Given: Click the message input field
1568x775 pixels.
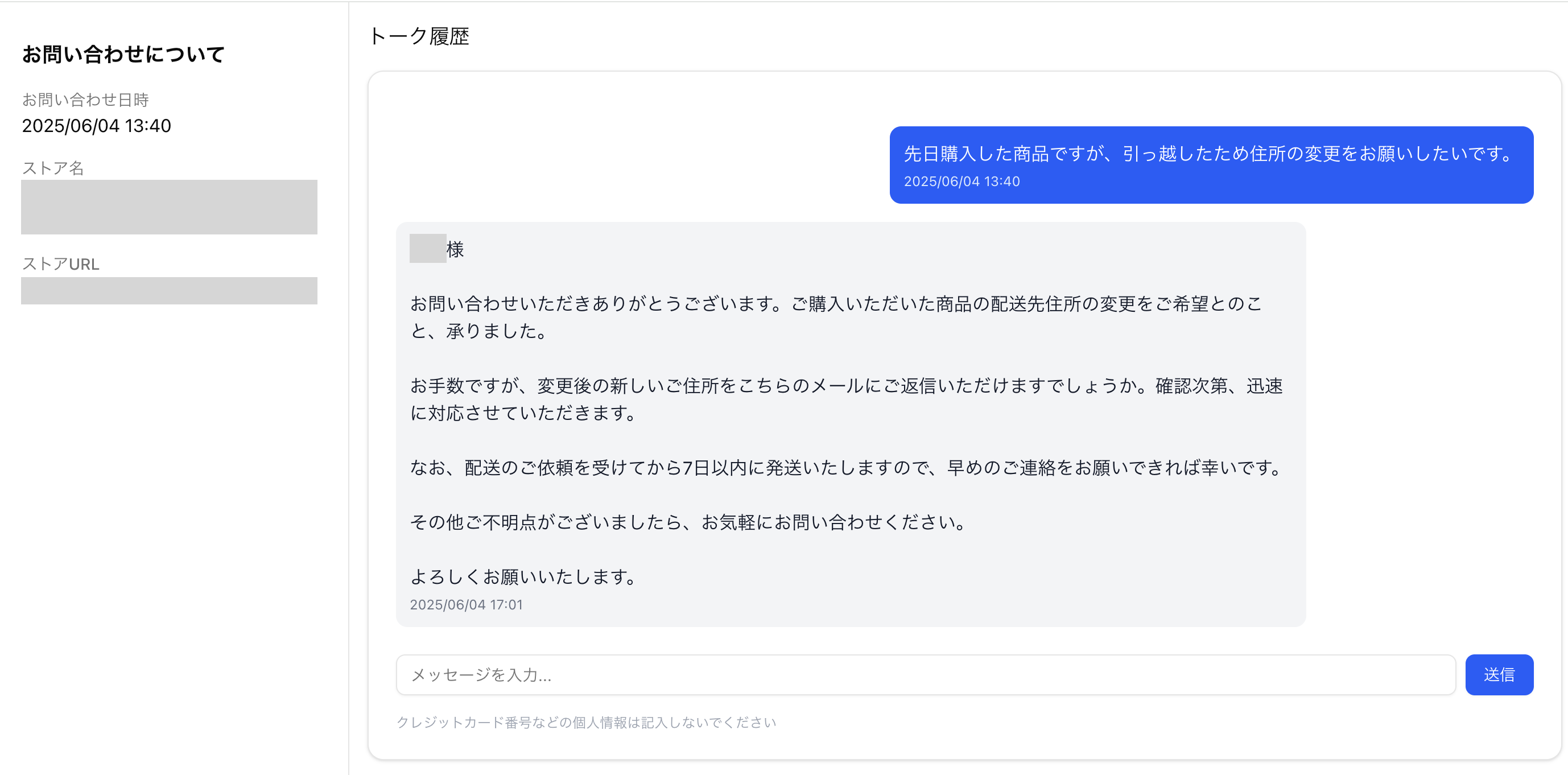Looking at the screenshot, I should 925,674.
